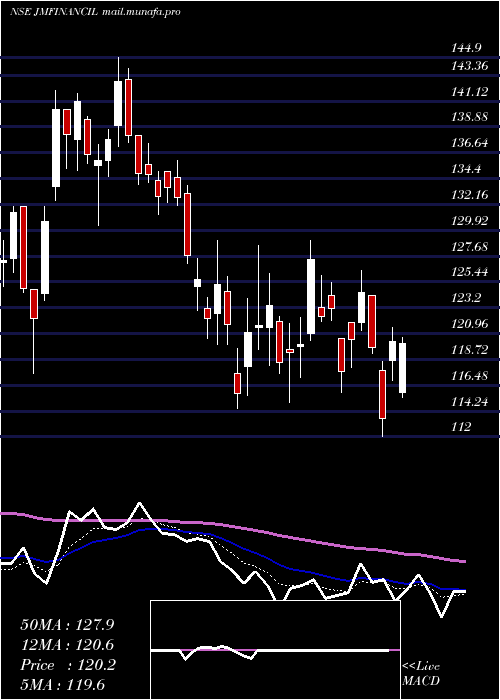Click the 12MA : 120.6 readout
This screenshot has width=500, height=700.
point(67,645)
